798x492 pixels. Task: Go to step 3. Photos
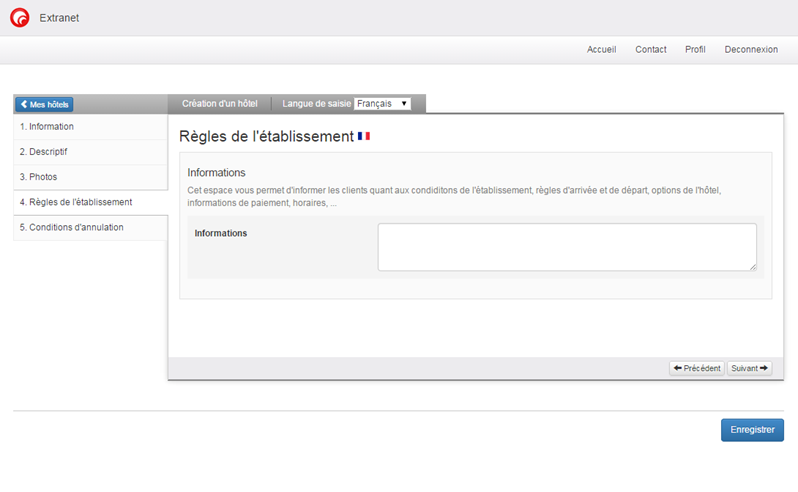click(x=39, y=177)
